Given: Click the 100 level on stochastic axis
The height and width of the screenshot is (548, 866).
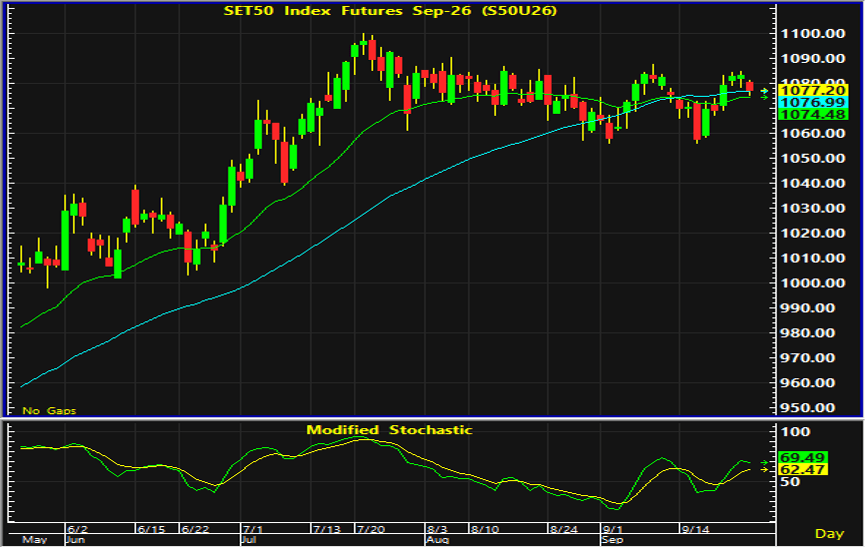Looking at the screenshot, I should (796, 432).
